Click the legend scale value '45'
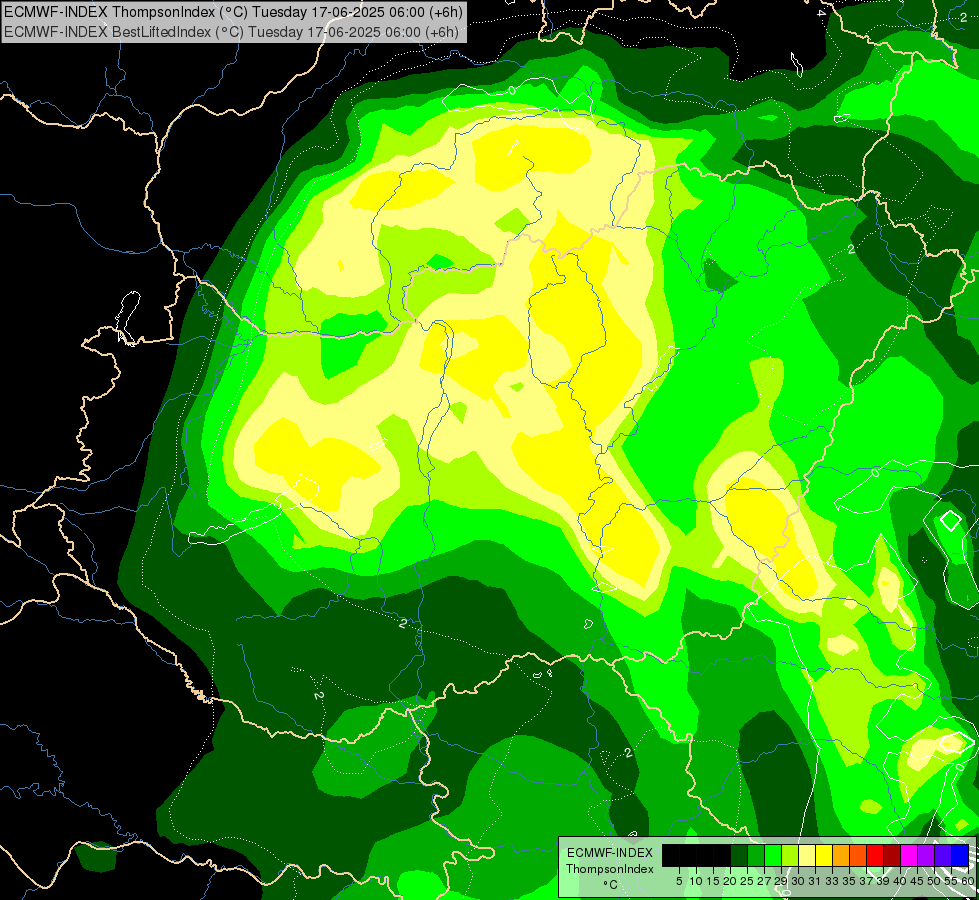The width and height of the screenshot is (979, 900). click(918, 881)
